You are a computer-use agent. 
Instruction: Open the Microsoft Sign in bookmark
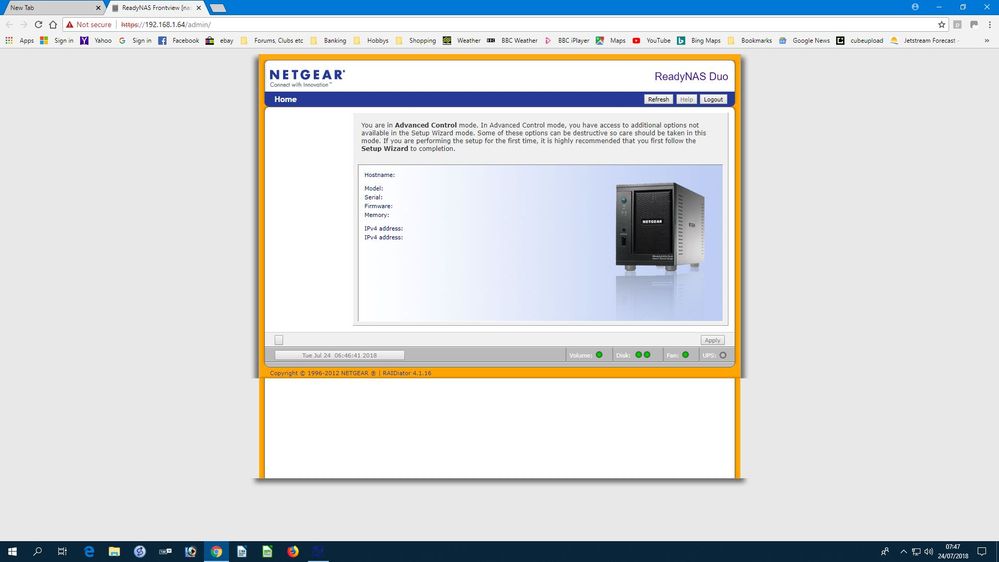[57, 40]
